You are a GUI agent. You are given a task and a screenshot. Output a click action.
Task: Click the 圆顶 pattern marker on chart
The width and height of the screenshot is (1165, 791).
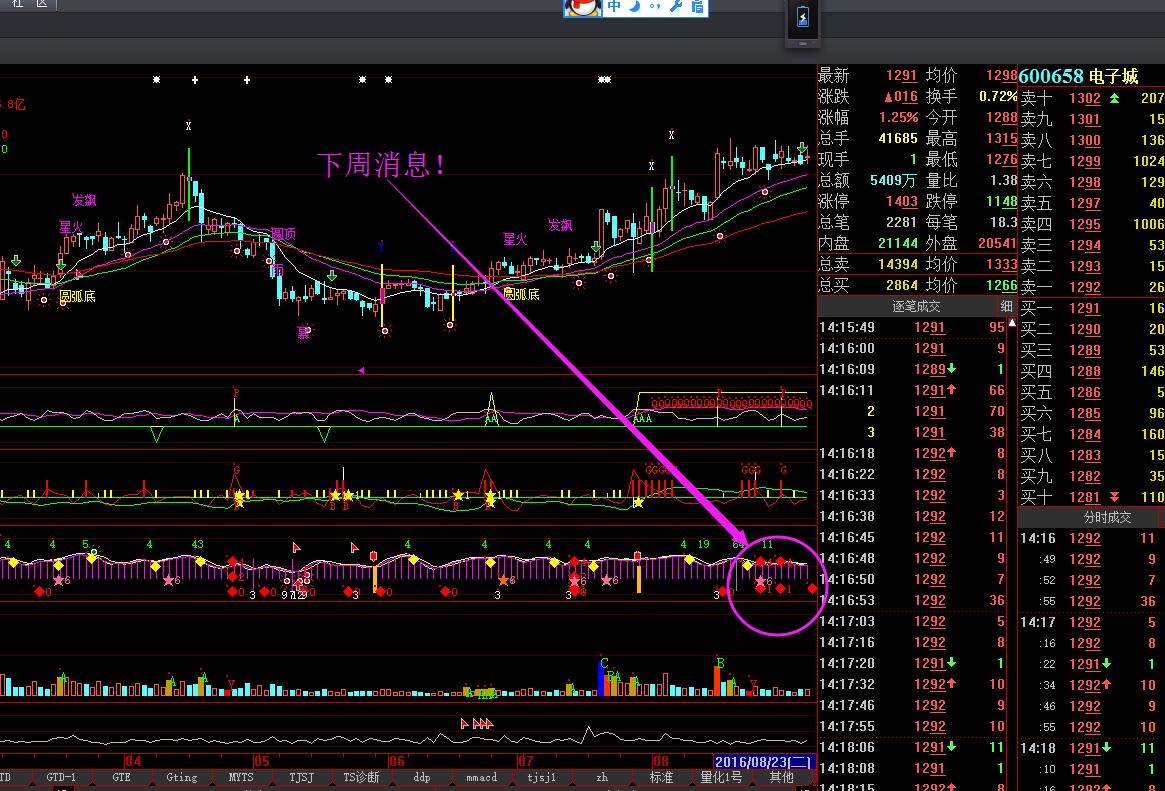[283, 234]
